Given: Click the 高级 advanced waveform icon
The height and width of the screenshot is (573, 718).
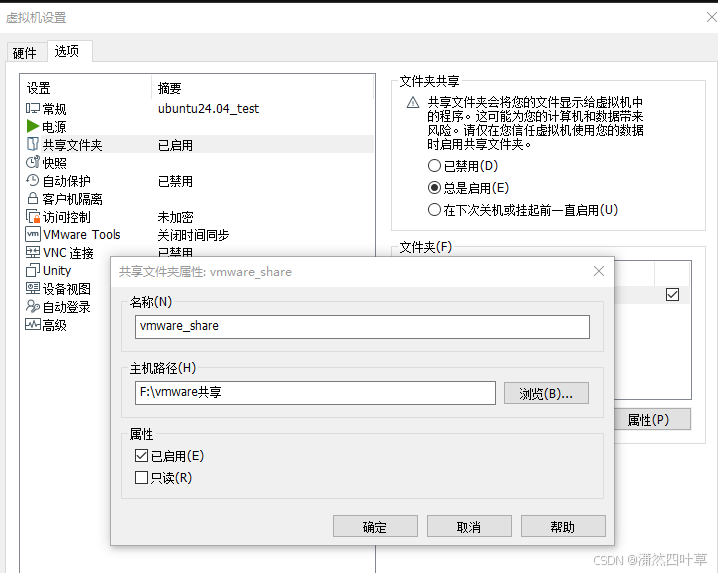Looking at the screenshot, I should 33,324.
